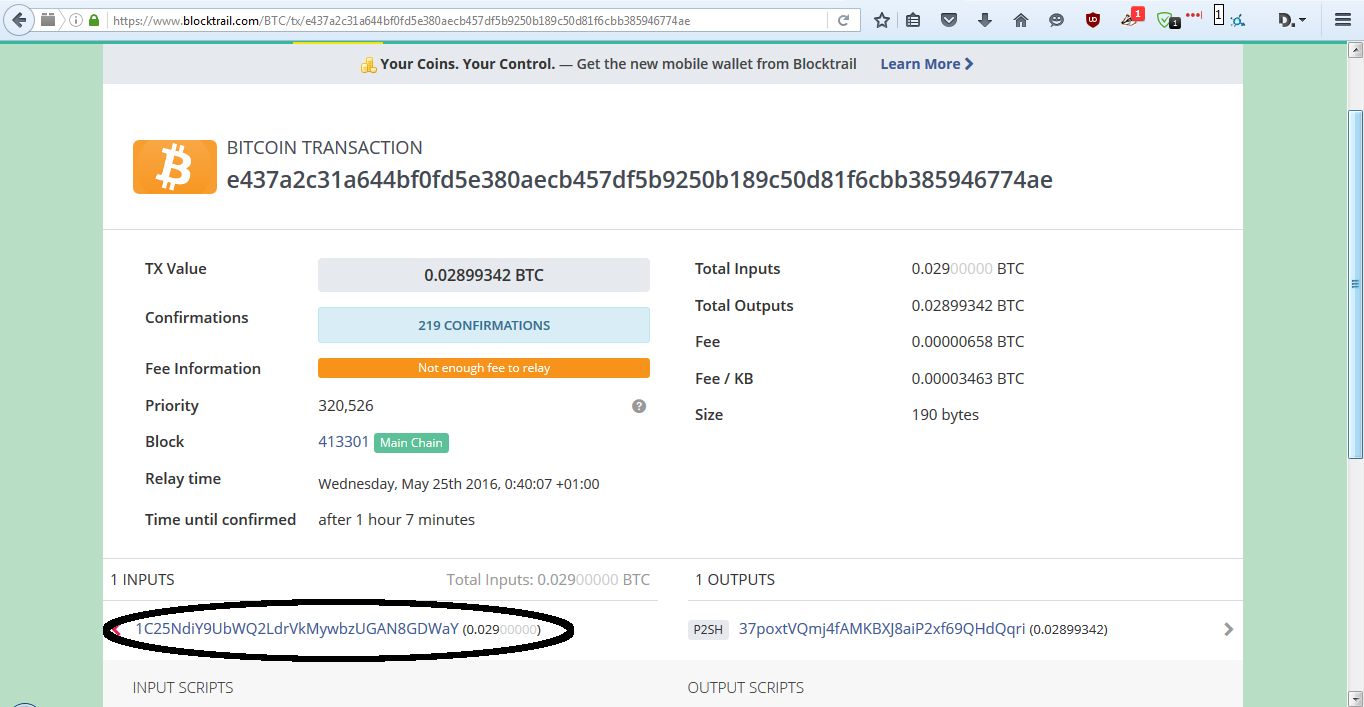
Task: Select the transaction hash e437a2c3... heading
Action: [x=640, y=180]
